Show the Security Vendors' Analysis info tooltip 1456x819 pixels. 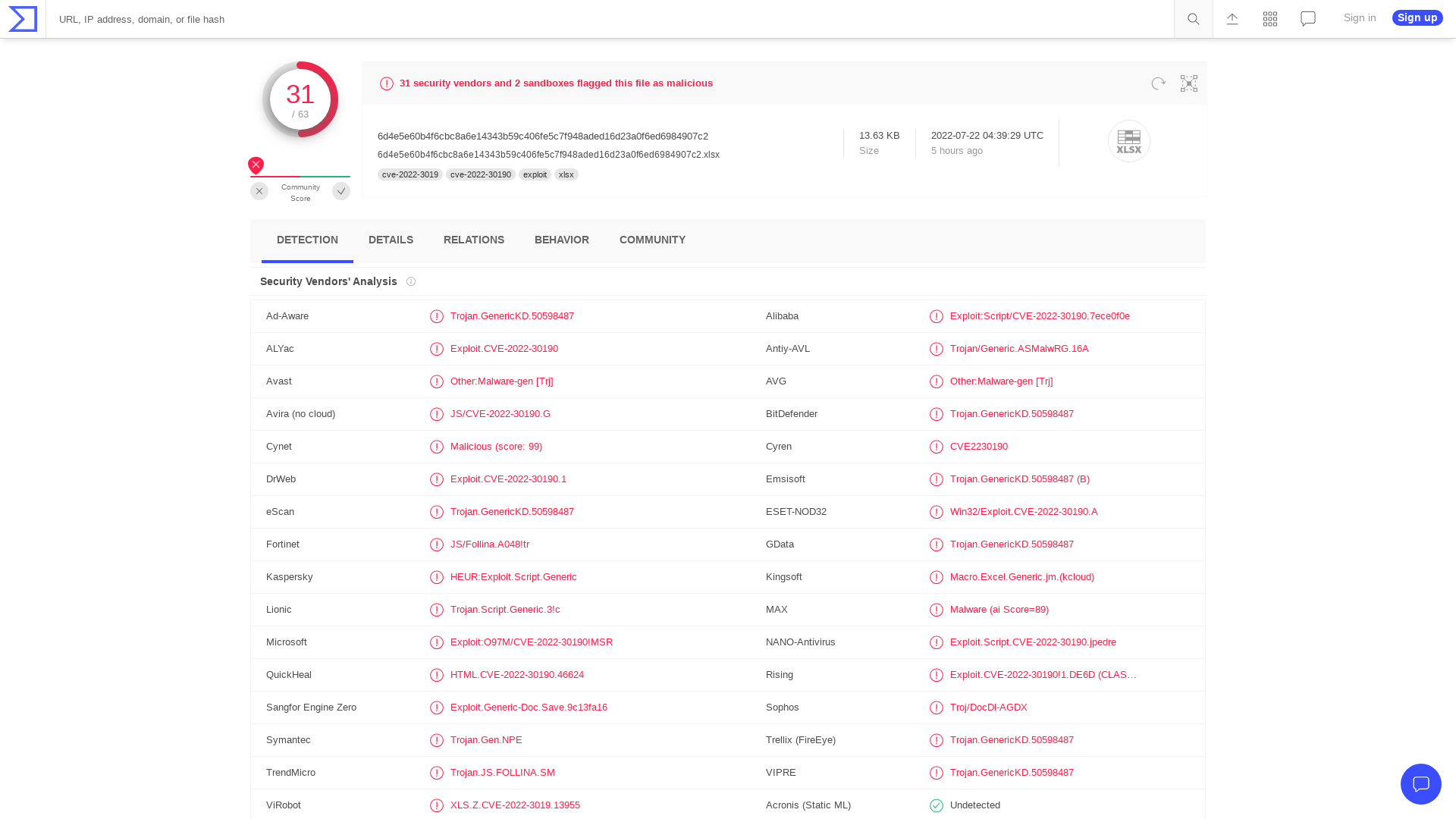pyautogui.click(x=410, y=281)
